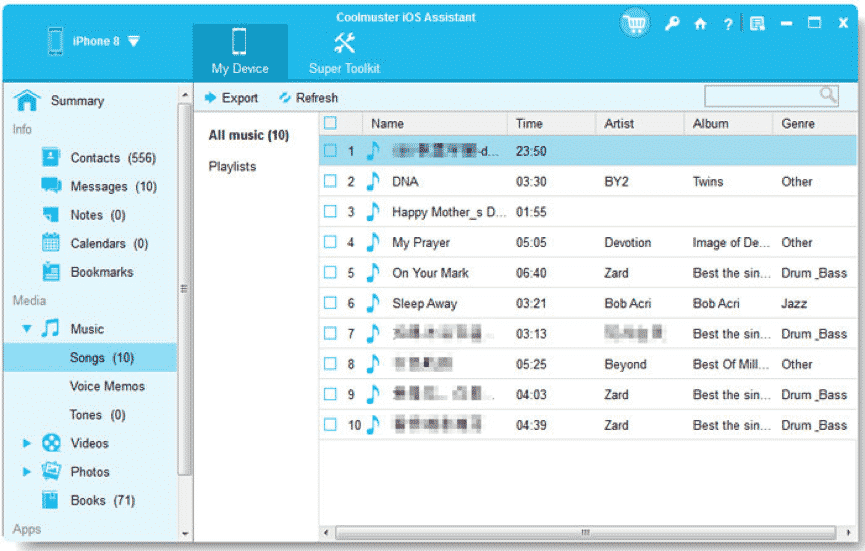Screen dimensions: 865x551
Task: Open the shopping cart purchase icon
Action: coord(636,23)
